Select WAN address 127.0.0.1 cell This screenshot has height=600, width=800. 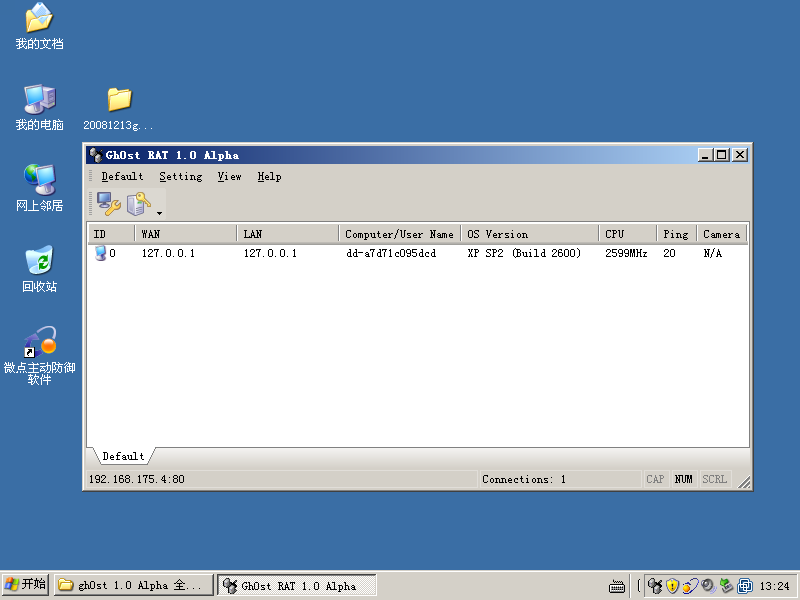click(168, 253)
